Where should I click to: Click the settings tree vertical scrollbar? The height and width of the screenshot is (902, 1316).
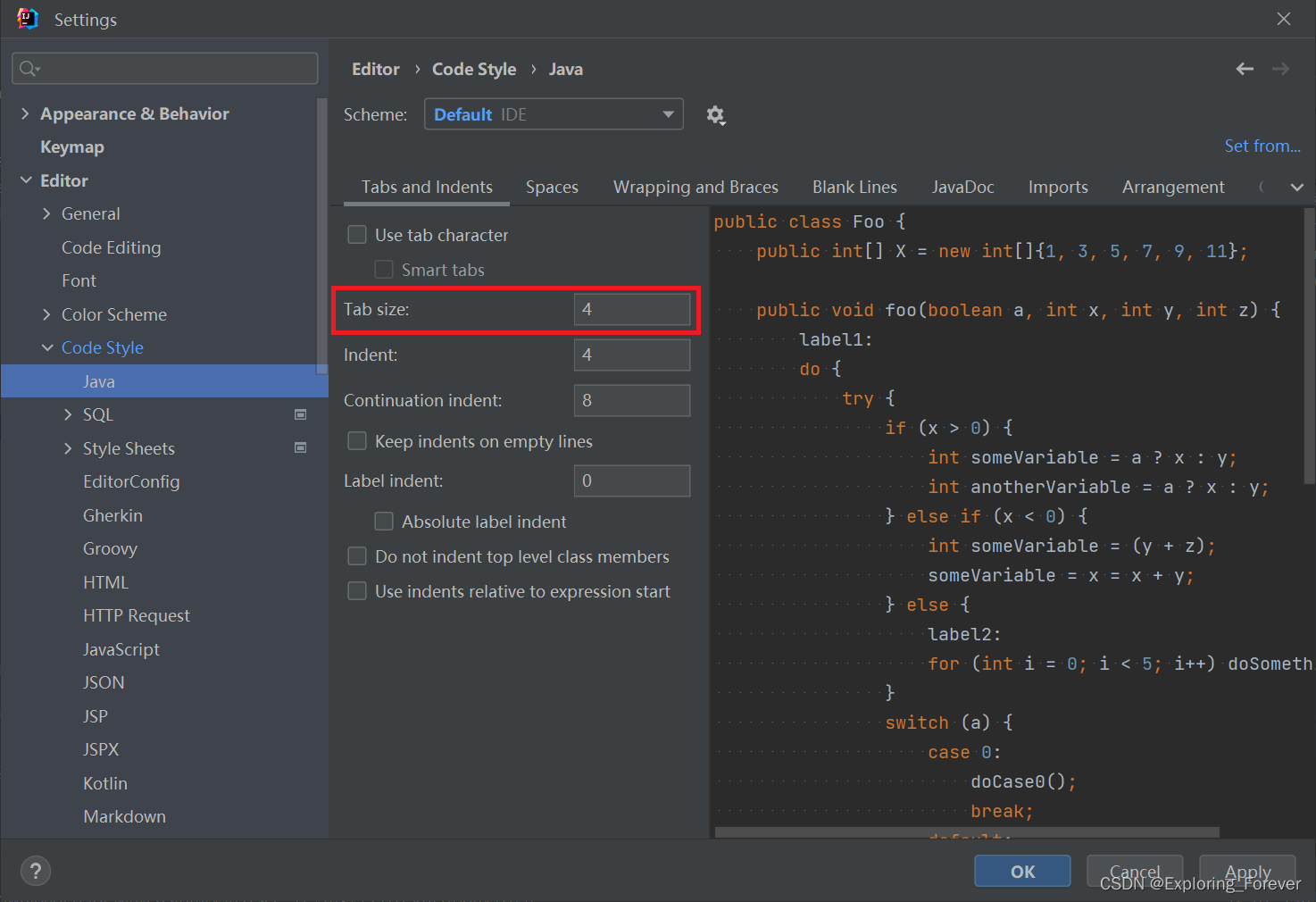click(322, 236)
